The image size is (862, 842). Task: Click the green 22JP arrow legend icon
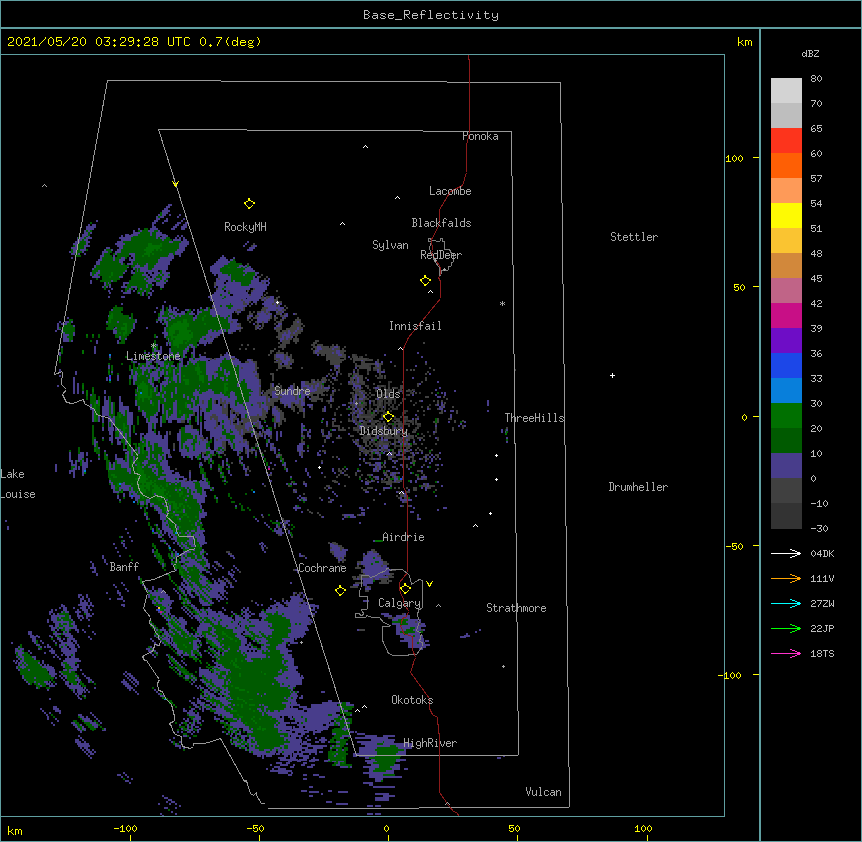(x=786, y=628)
